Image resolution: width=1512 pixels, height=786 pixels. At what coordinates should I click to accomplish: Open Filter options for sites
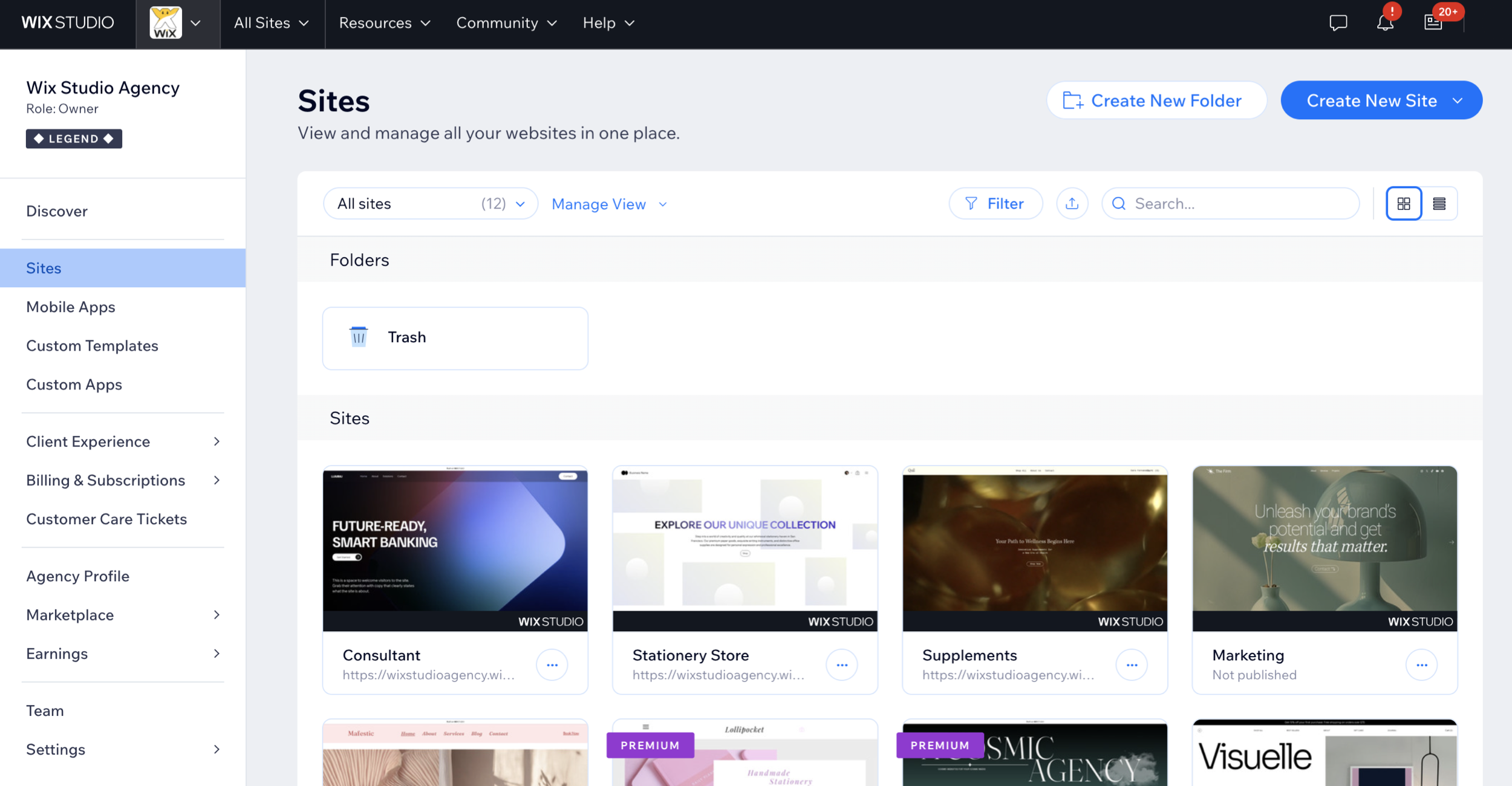pyautogui.click(x=996, y=204)
